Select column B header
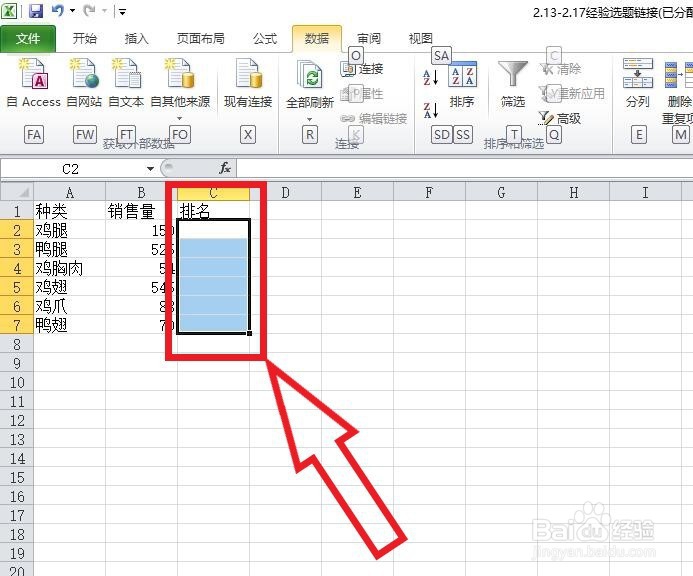 pos(141,193)
